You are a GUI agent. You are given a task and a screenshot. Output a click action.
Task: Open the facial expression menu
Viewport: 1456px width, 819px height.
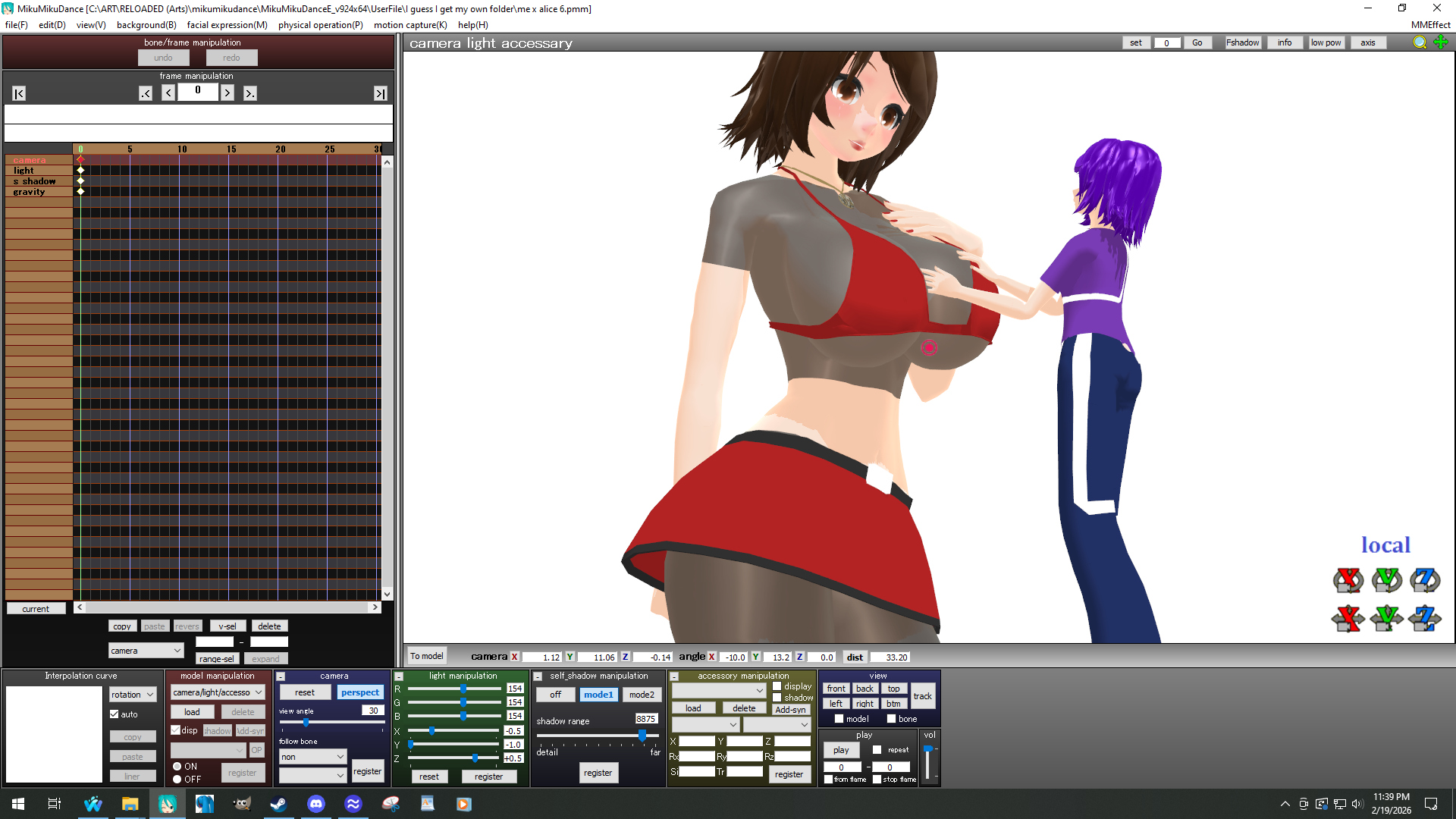(x=227, y=25)
